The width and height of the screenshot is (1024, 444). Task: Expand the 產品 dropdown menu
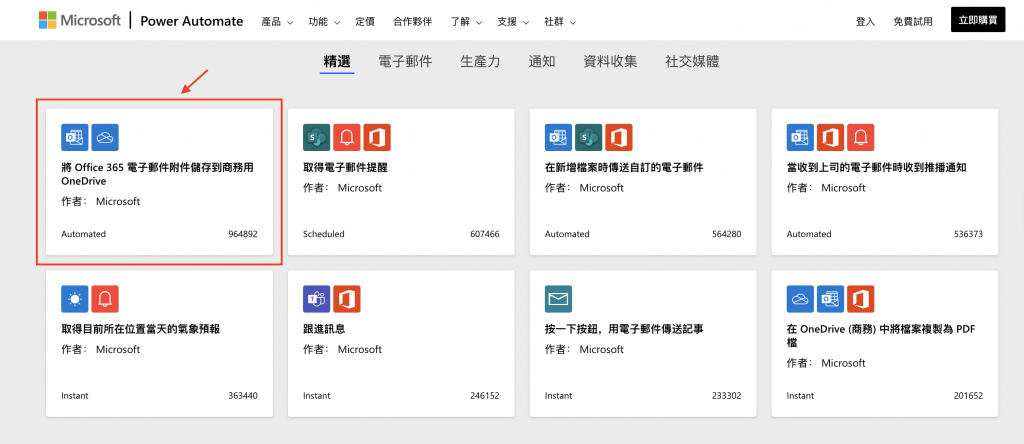click(x=277, y=22)
